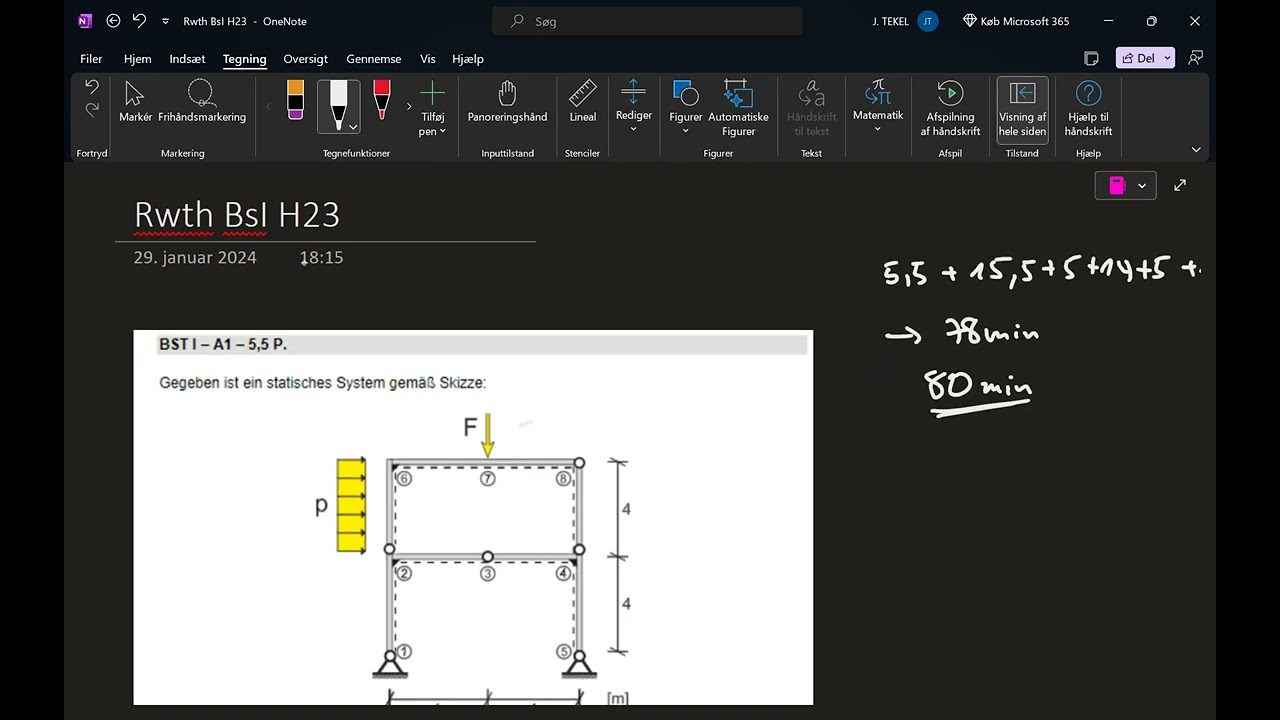Switch to the Hjem tab

point(137,59)
